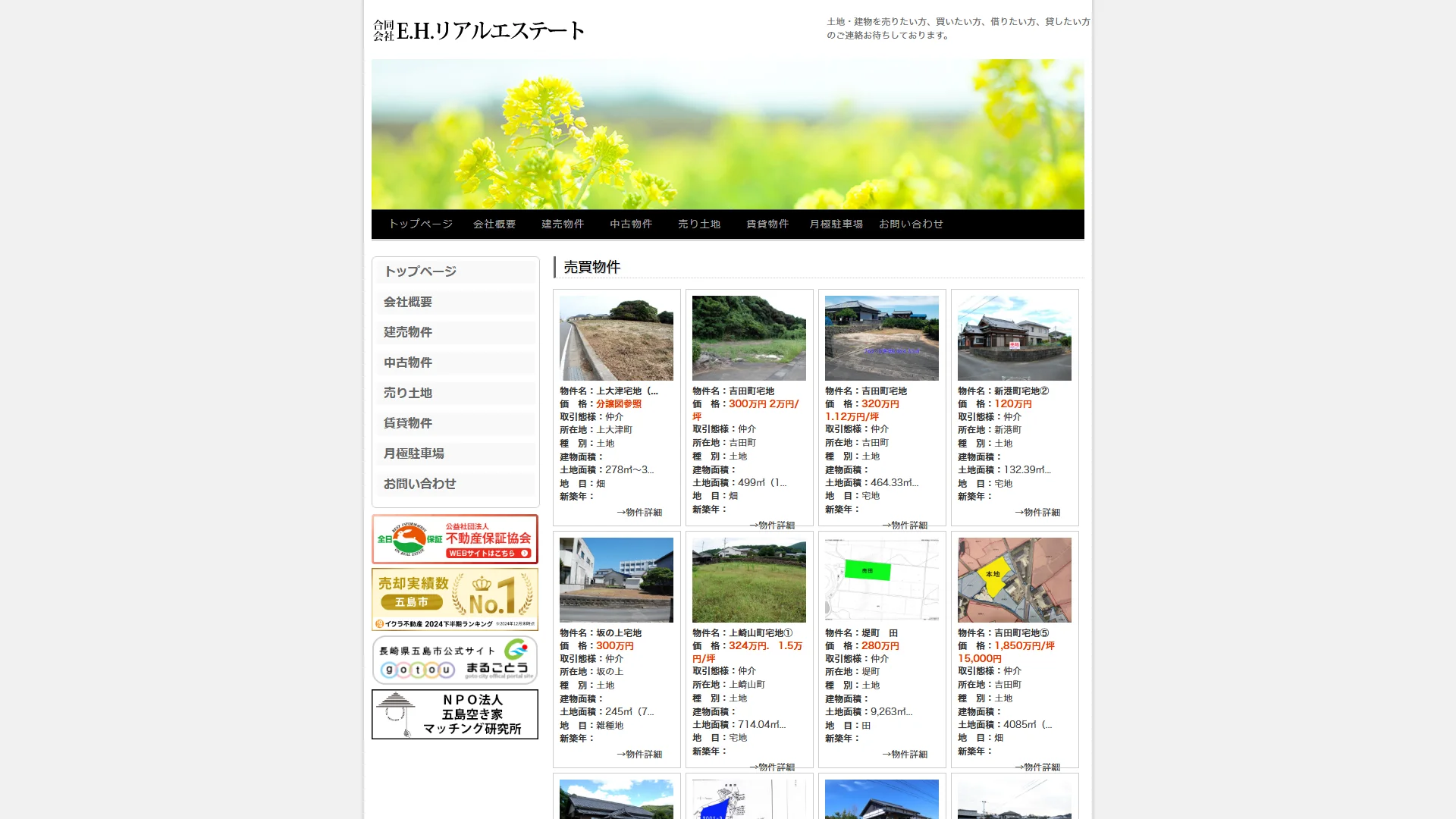
Task: Open 賃貸物件 in the black navigation bar
Action: (767, 224)
